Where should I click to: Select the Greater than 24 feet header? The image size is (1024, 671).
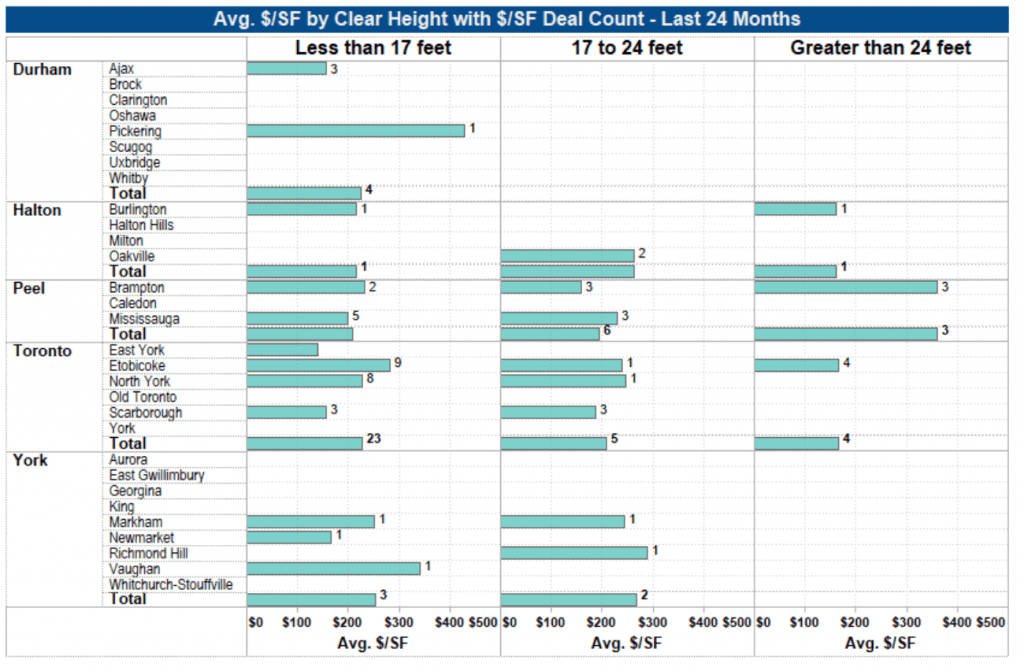[x=881, y=48]
